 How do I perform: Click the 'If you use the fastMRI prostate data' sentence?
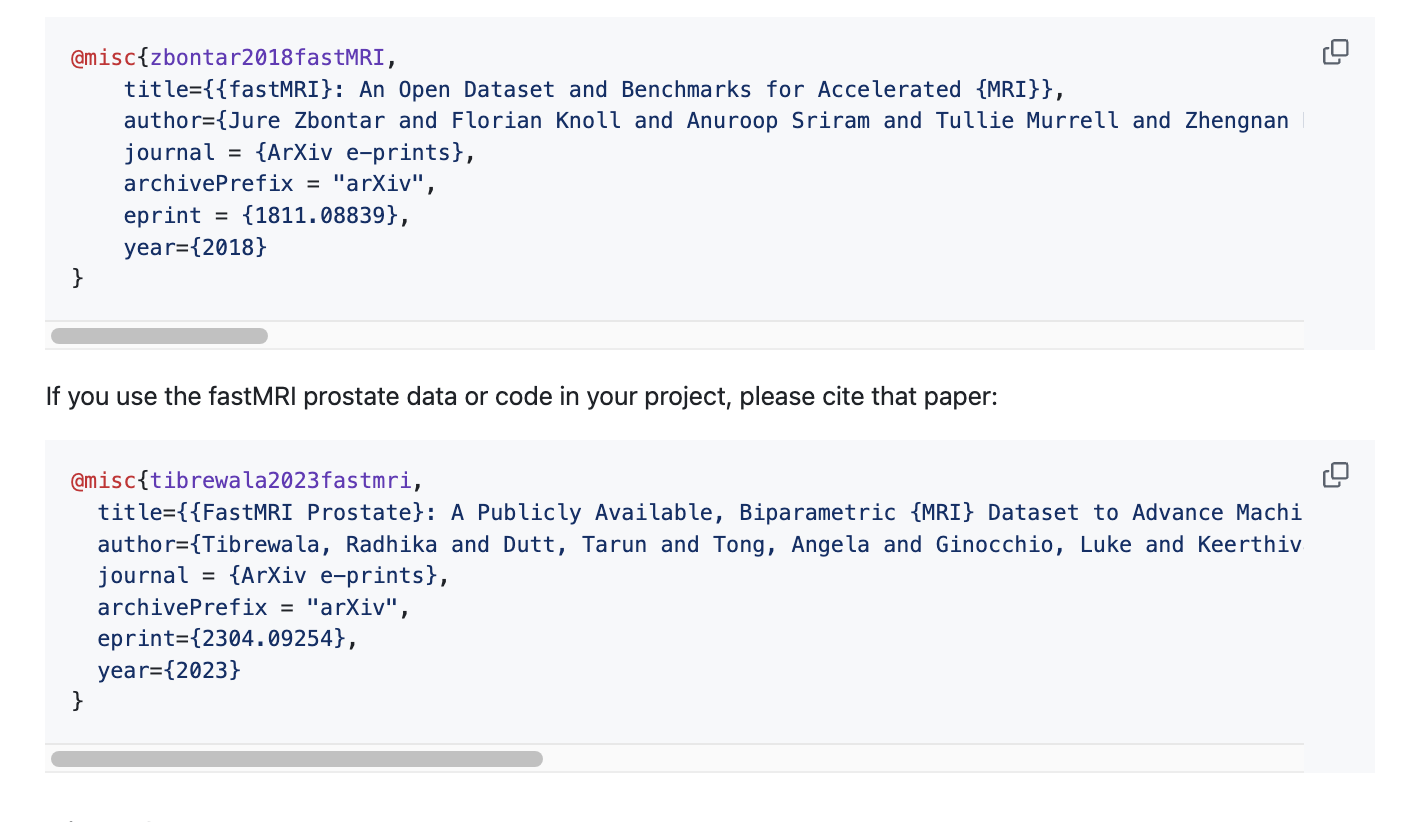click(x=521, y=397)
